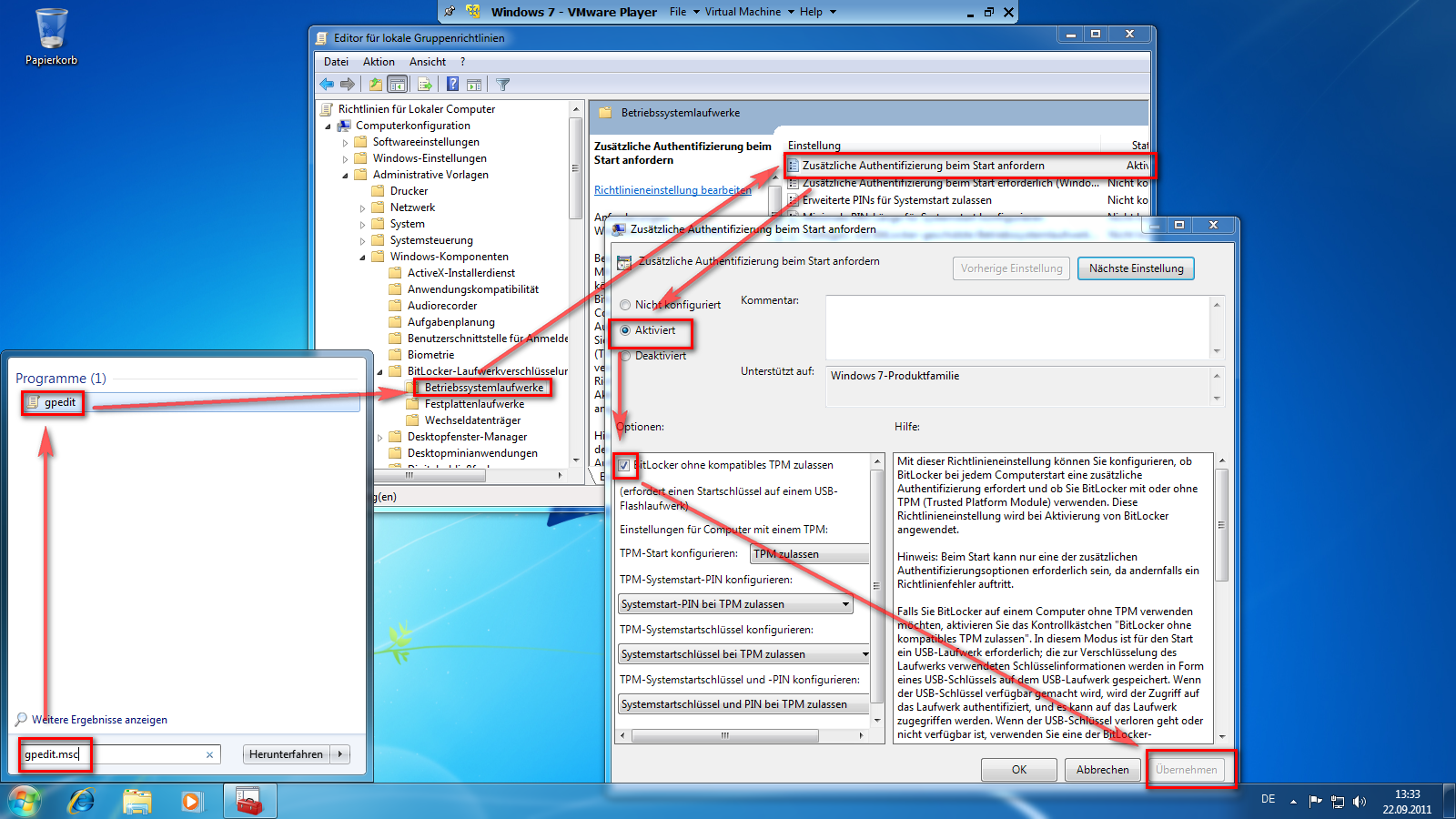Open the Herunterfahren arrow options

[340, 754]
